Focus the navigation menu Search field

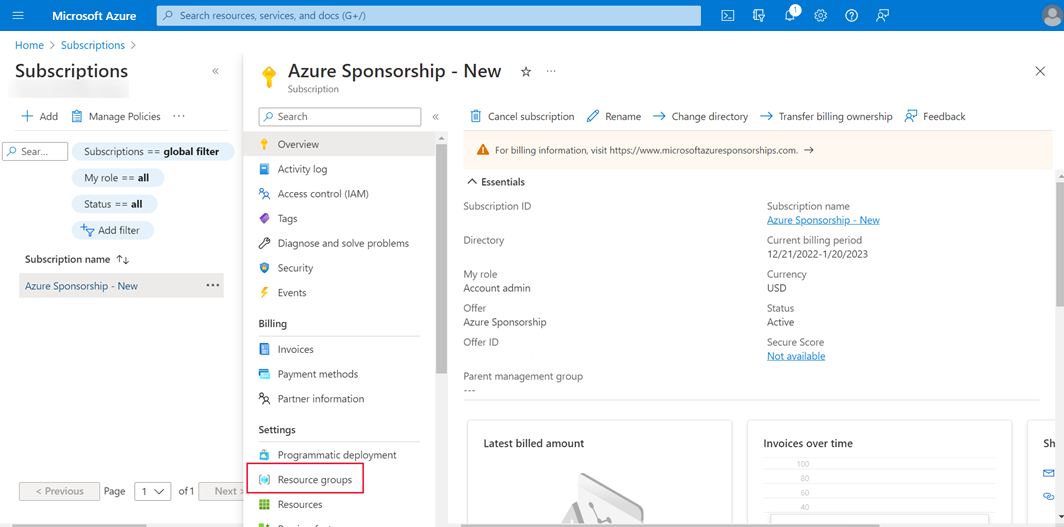click(340, 117)
